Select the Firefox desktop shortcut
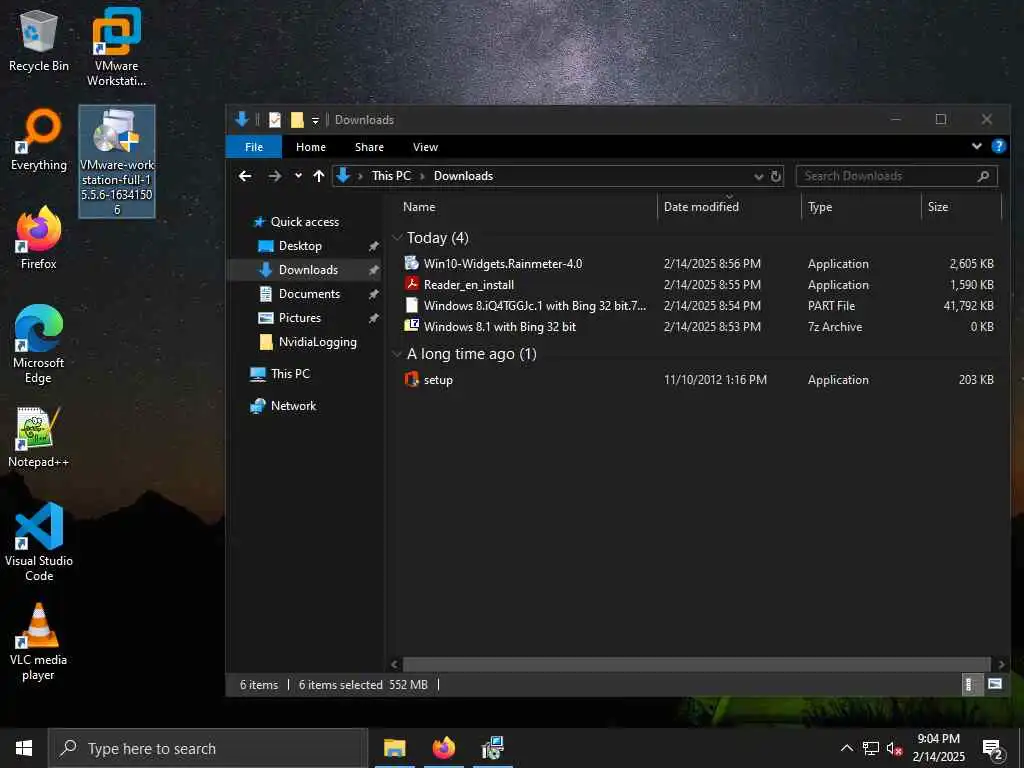Viewport: 1024px width, 768px height. (39, 238)
